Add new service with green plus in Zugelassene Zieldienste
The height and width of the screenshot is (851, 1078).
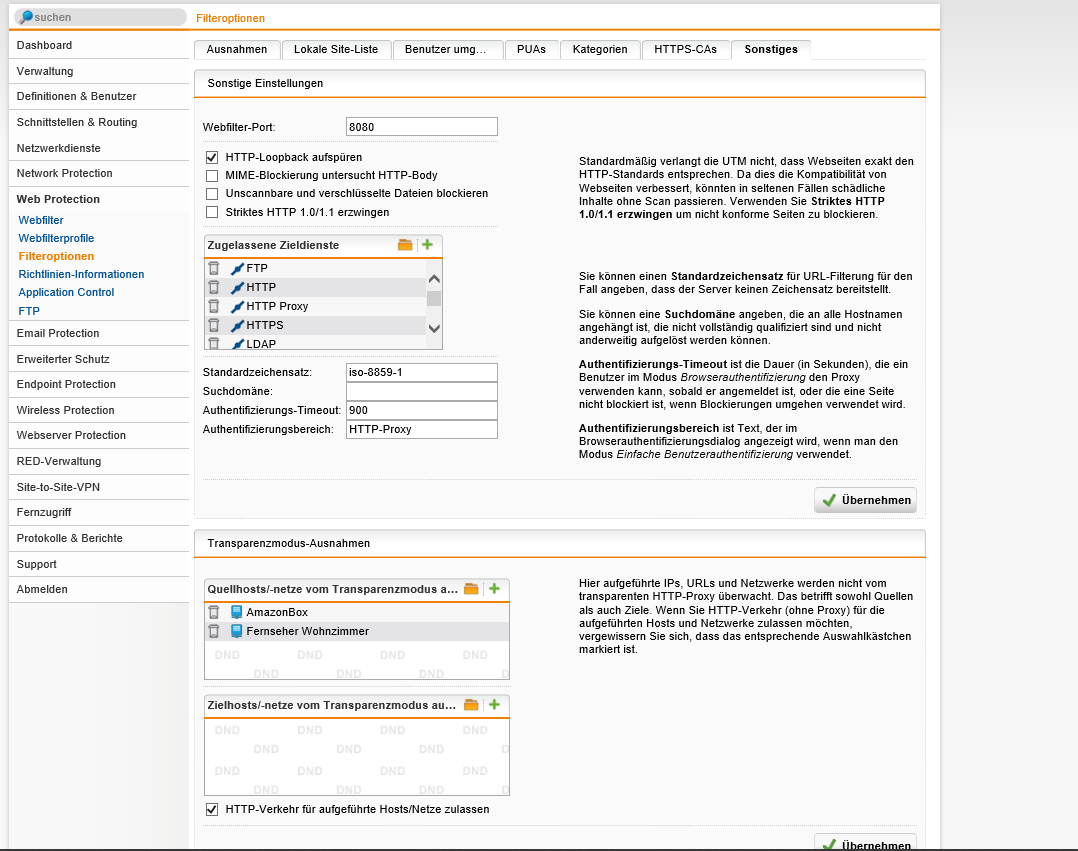coord(427,245)
